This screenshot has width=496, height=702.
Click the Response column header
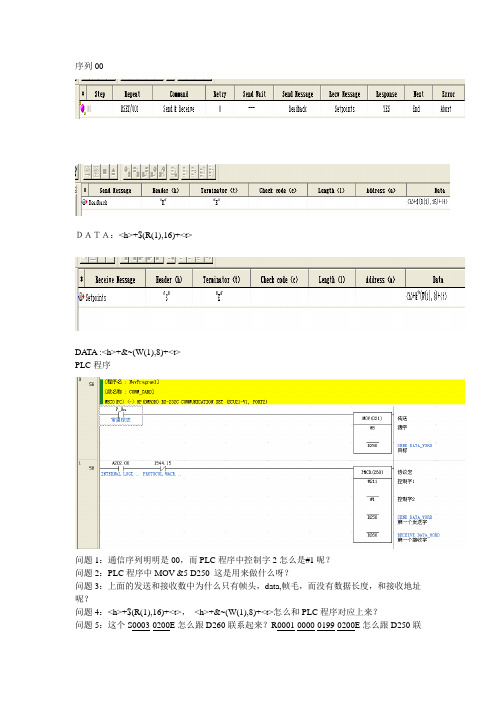(386, 94)
